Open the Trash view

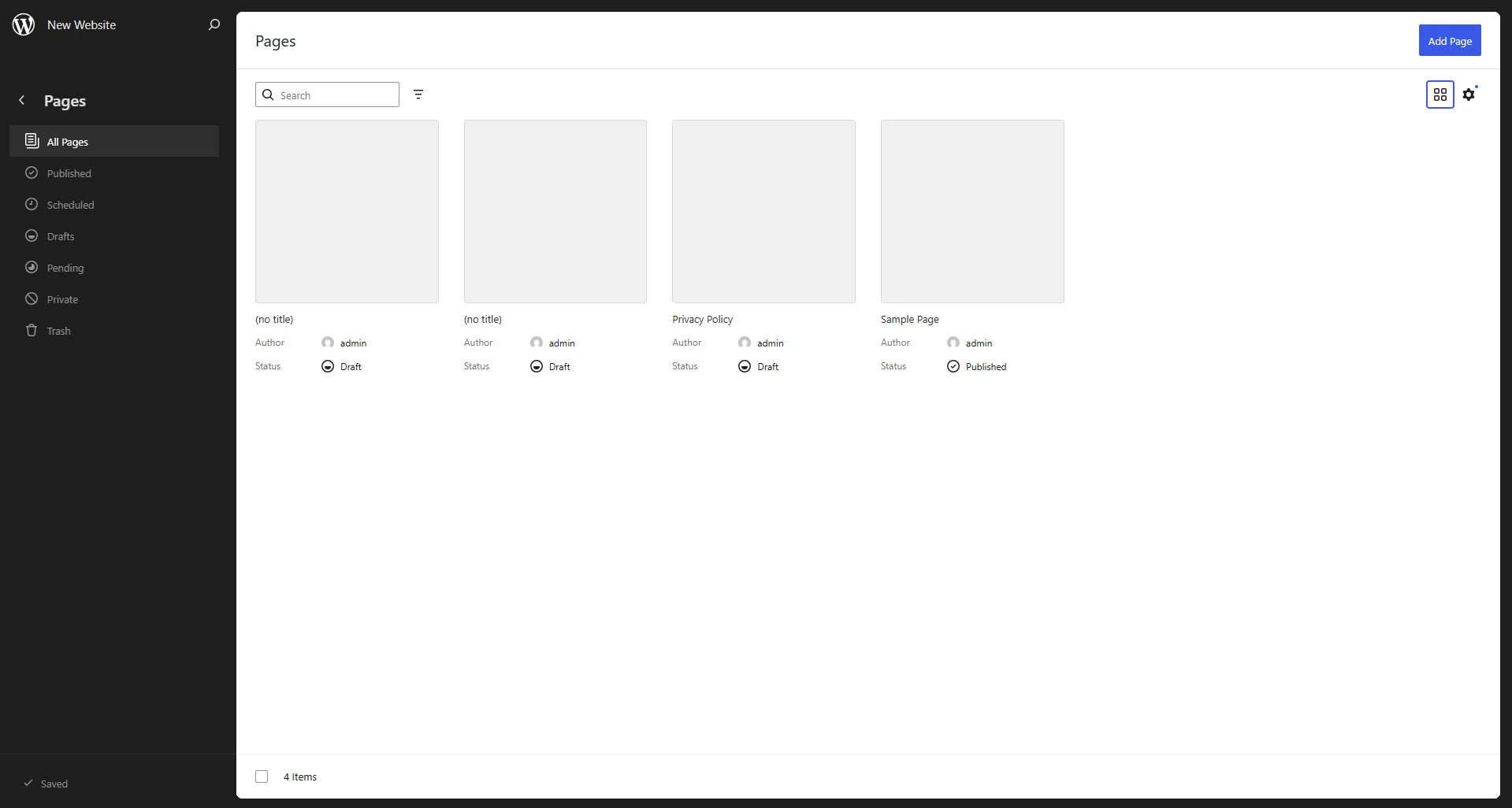[x=114, y=330]
